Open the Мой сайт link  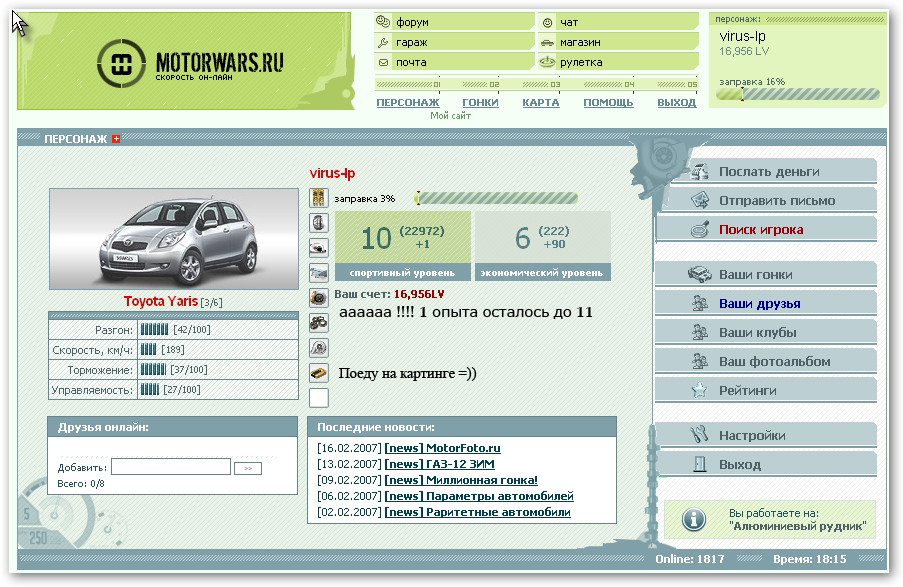(450, 116)
